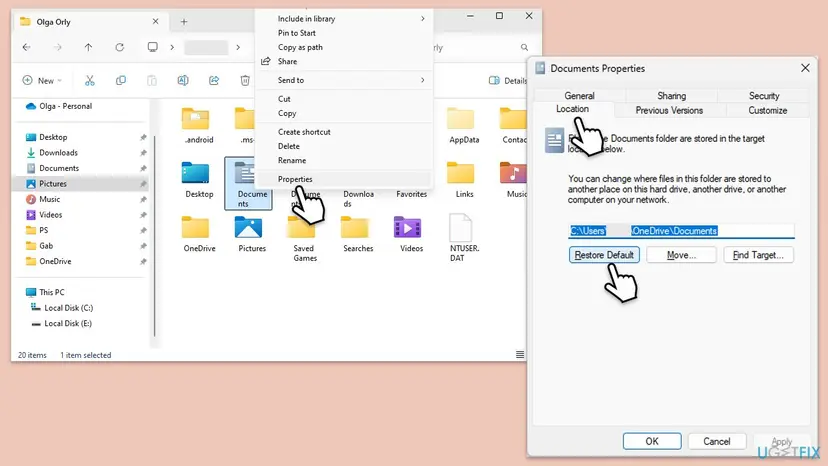Go up one folder level arrow
The height and width of the screenshot is (466, 828).
[88, 48]
